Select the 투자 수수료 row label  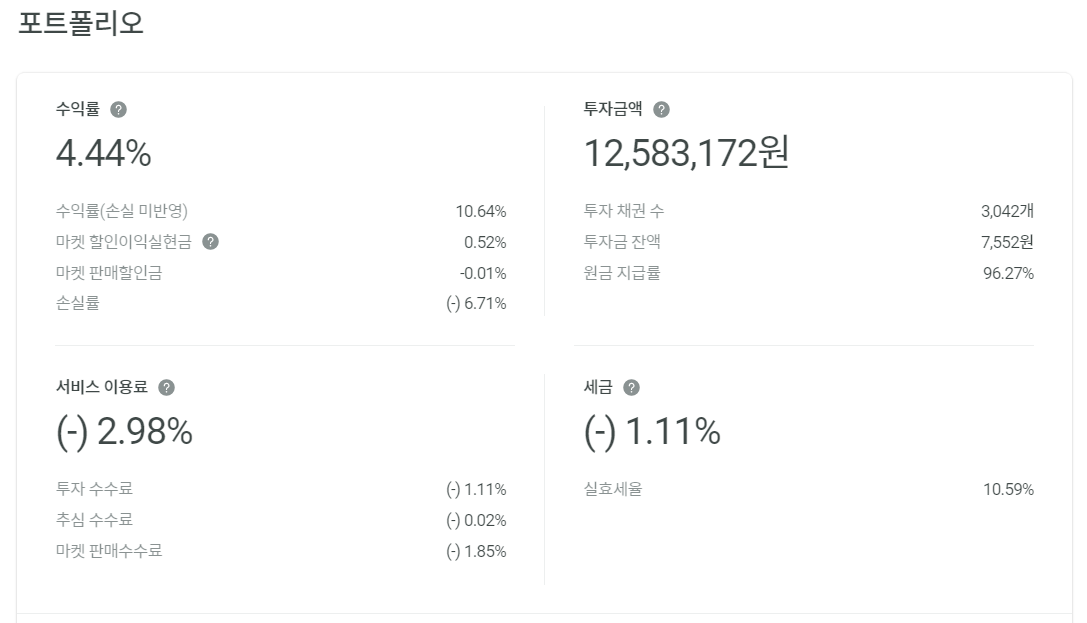94,489
